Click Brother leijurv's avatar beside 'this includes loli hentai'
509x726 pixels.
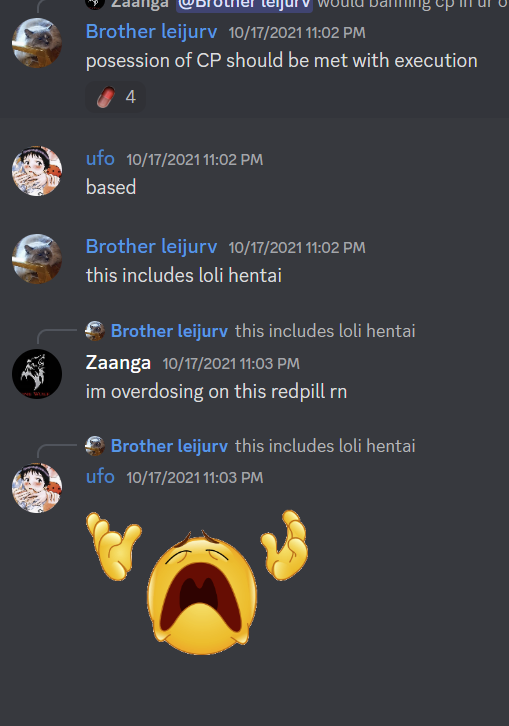pyautogui.click(x=37, y=258)
